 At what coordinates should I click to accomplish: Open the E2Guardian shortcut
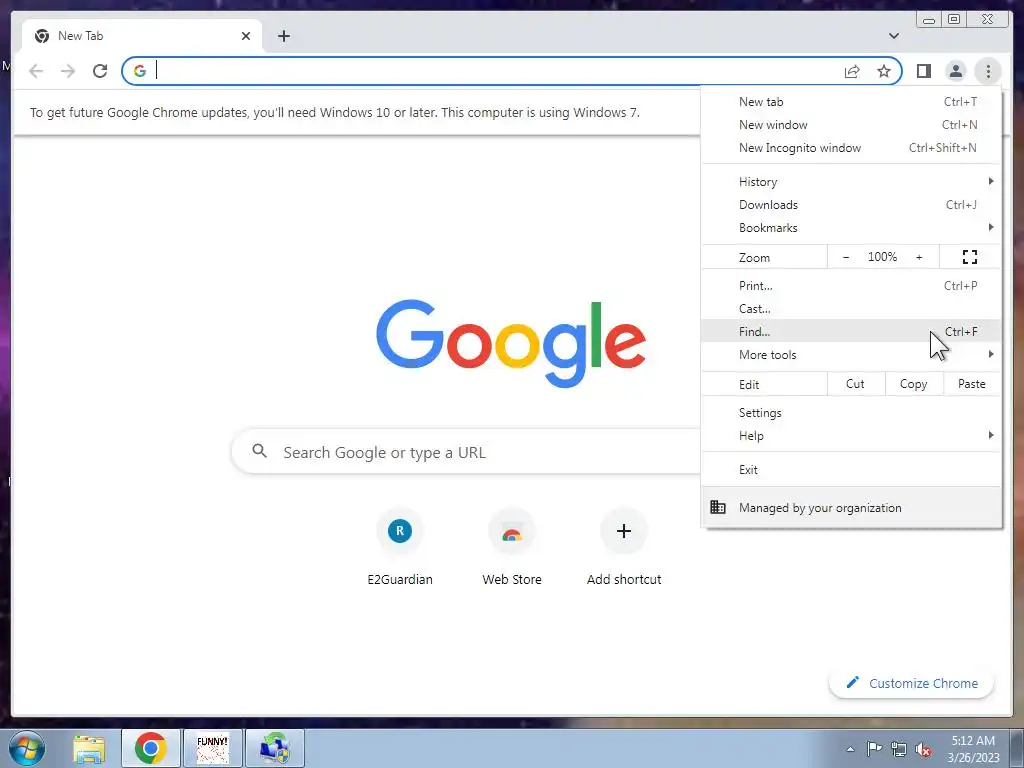click(x=400, y=547)
